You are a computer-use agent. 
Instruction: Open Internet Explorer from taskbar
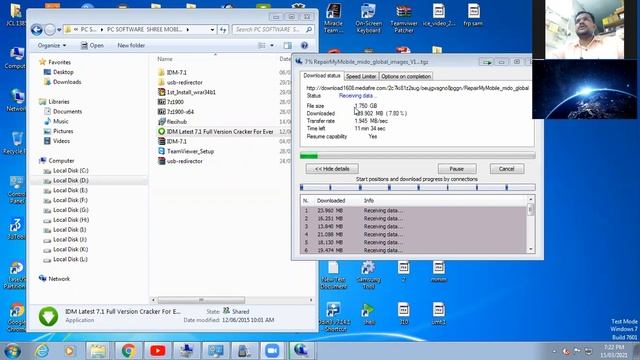tap(42, 351)
